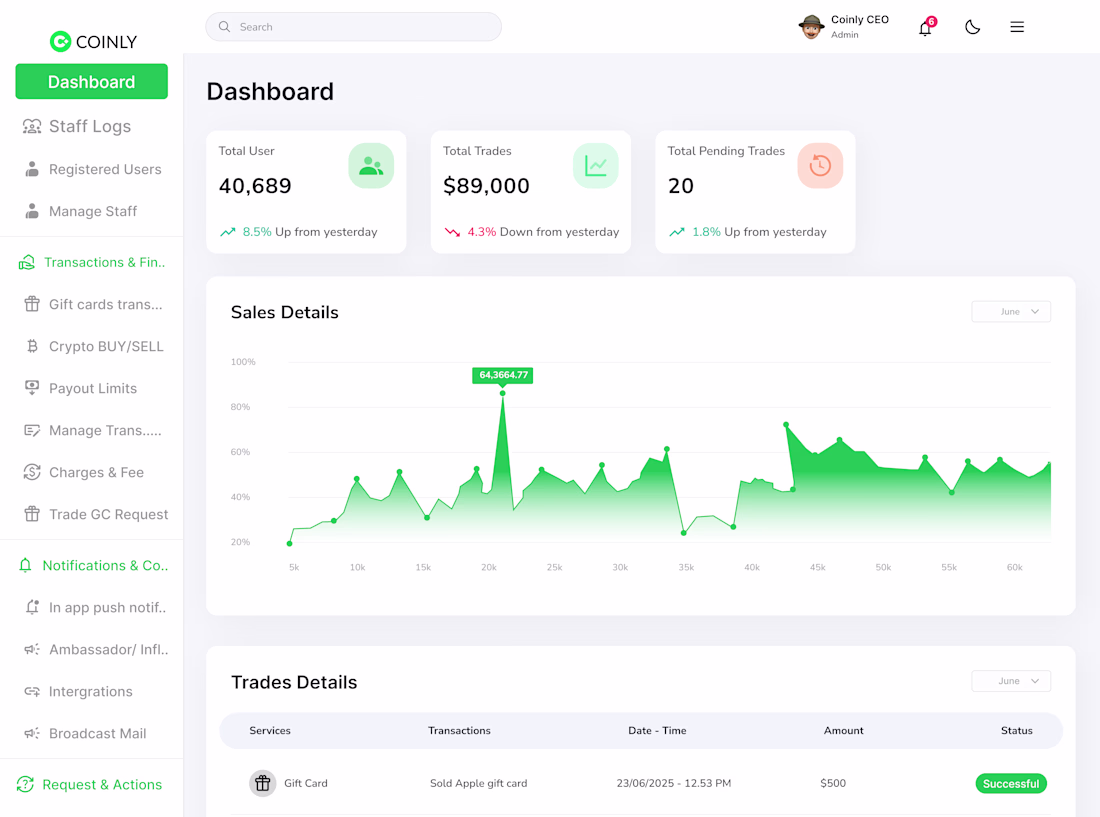1100x817 pixels.
Task: Open Broadcast Mail link
Action: pos(98,734)
